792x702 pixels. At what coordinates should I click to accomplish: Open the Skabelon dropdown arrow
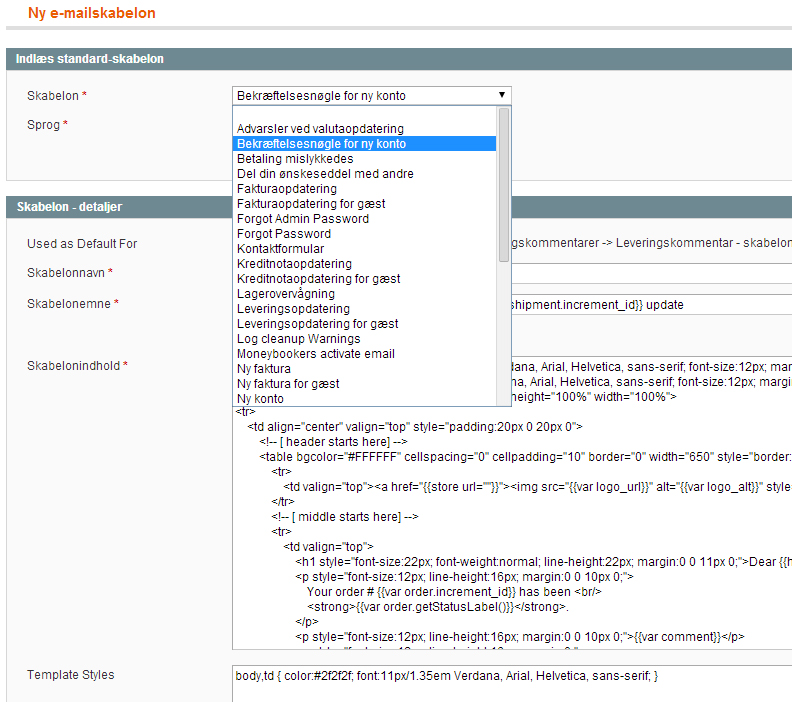click(502, 96)
